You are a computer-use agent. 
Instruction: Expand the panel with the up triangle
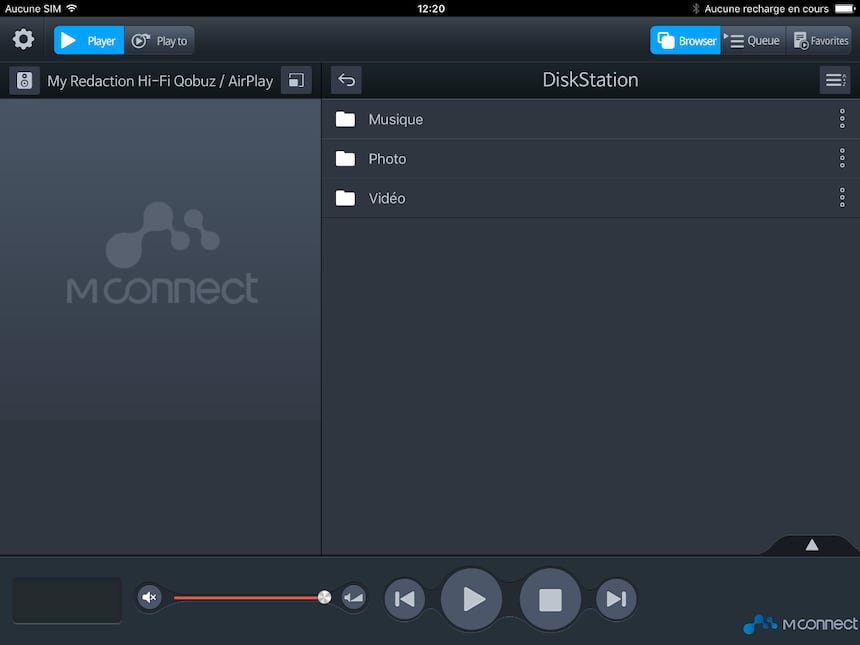[812, 545]
